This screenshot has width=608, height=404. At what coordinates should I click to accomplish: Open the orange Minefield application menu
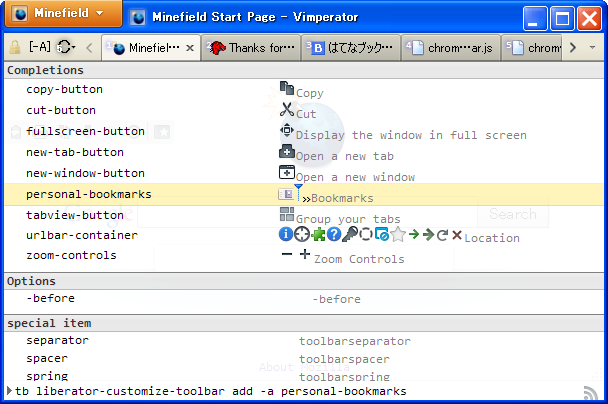click(63, 13)
